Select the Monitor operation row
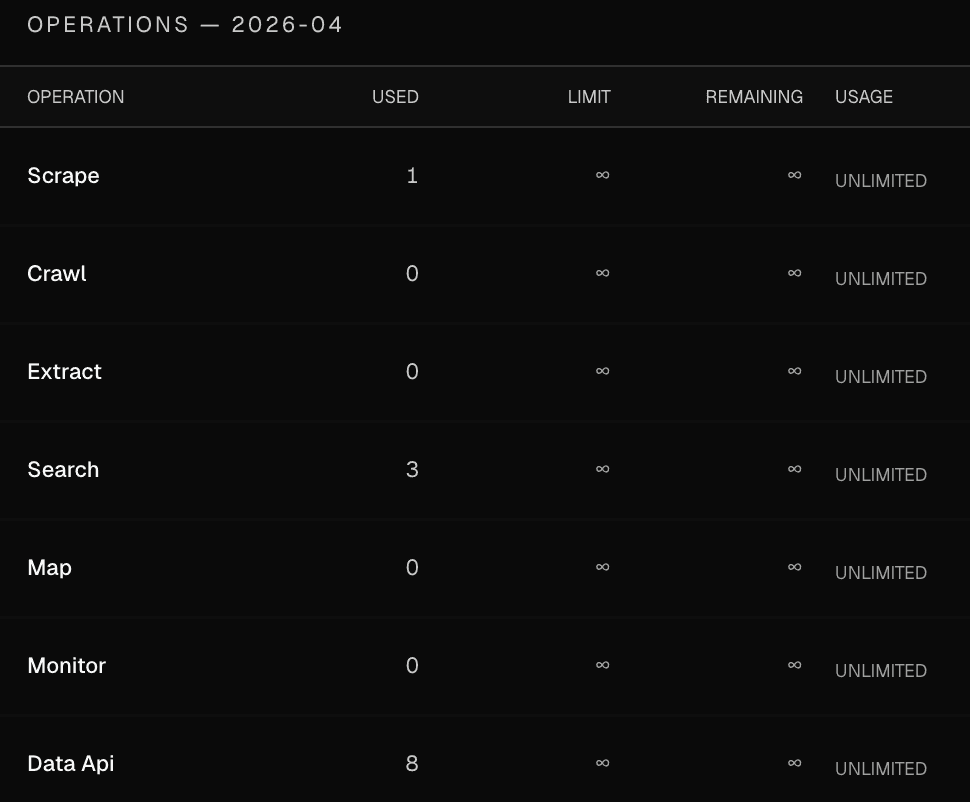Viewport: 970px width, 802px height. 485,666
